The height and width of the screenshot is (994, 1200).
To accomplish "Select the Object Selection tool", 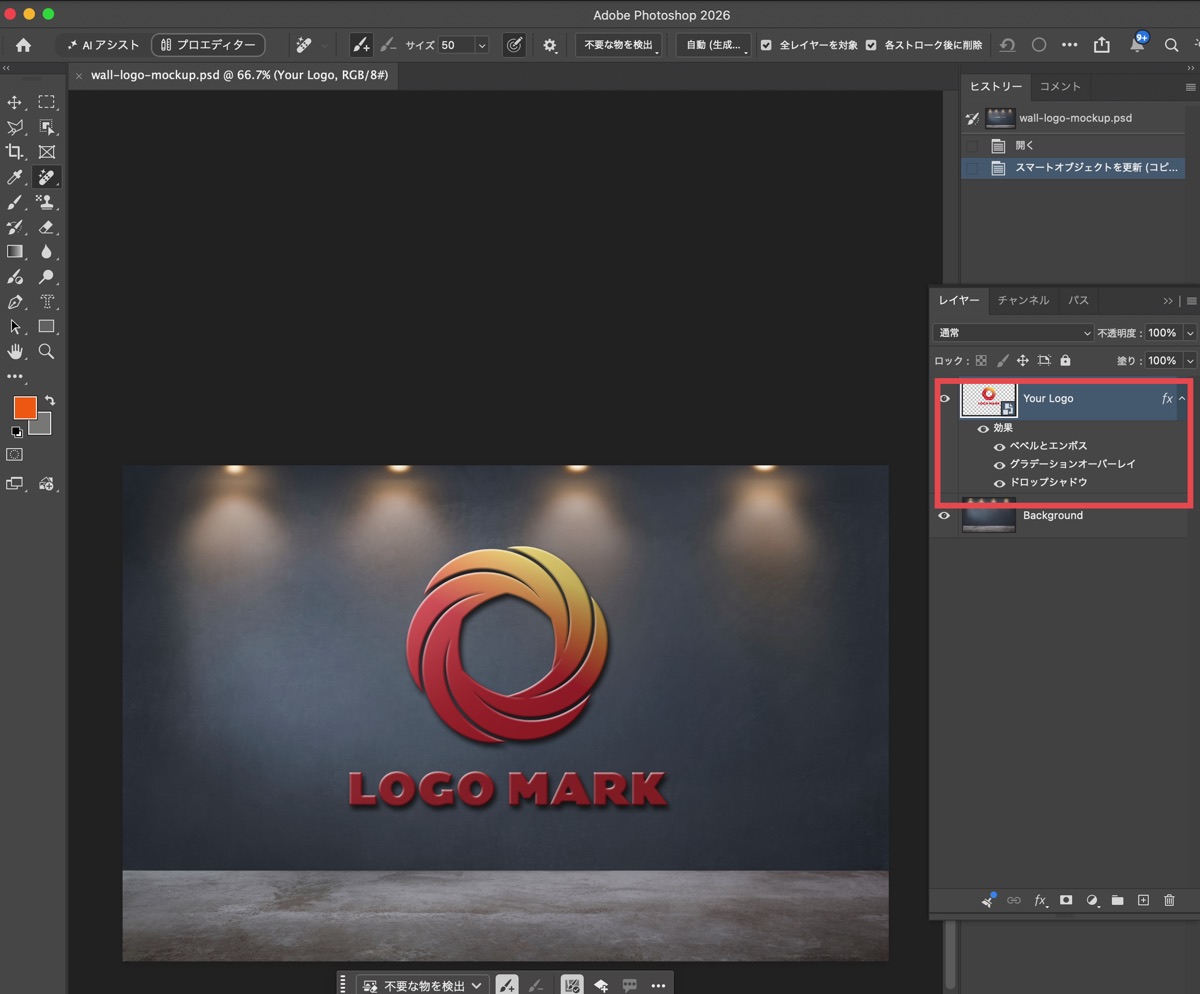I will (46, 127).
